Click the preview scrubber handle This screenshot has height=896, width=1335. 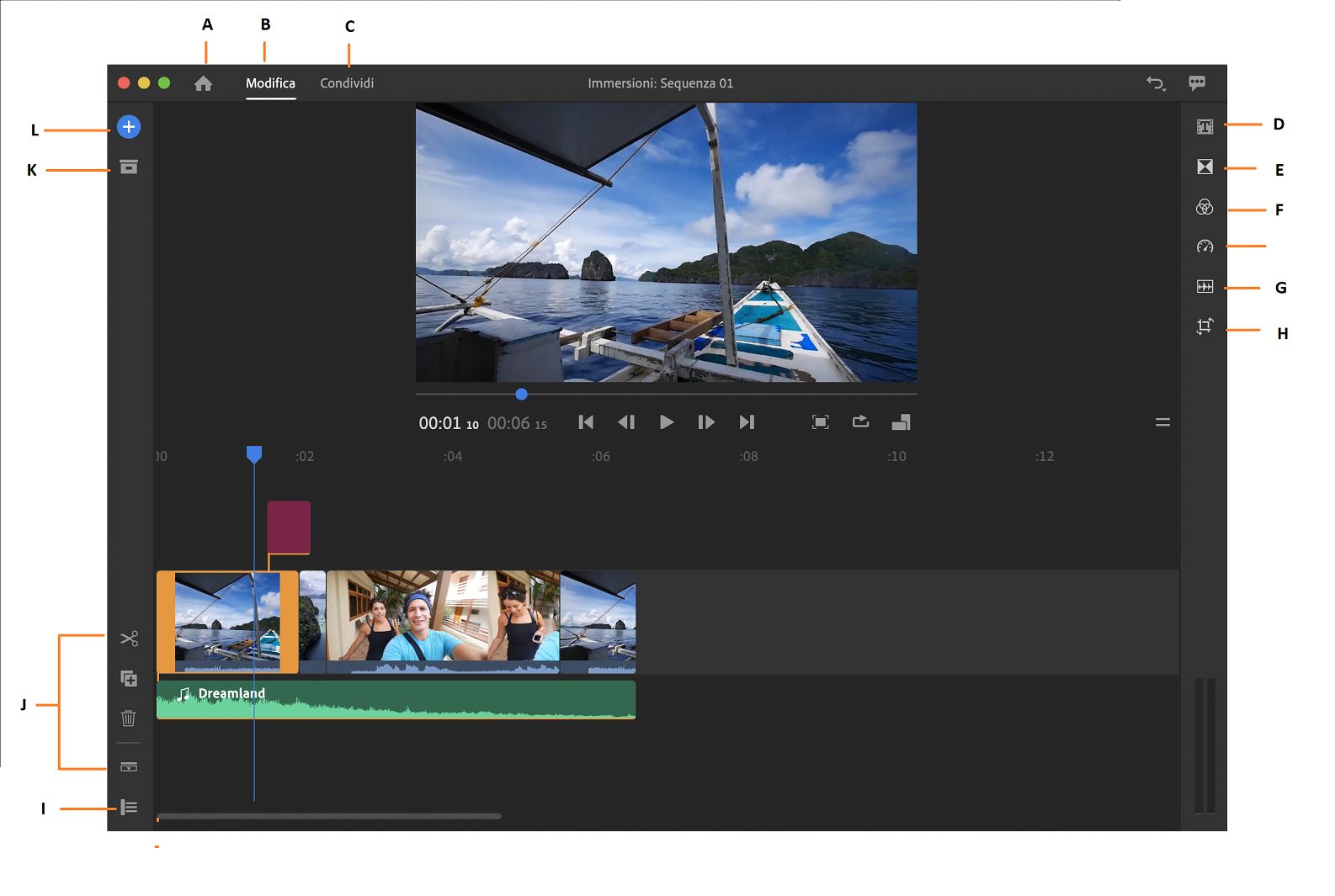click(521, 394)
